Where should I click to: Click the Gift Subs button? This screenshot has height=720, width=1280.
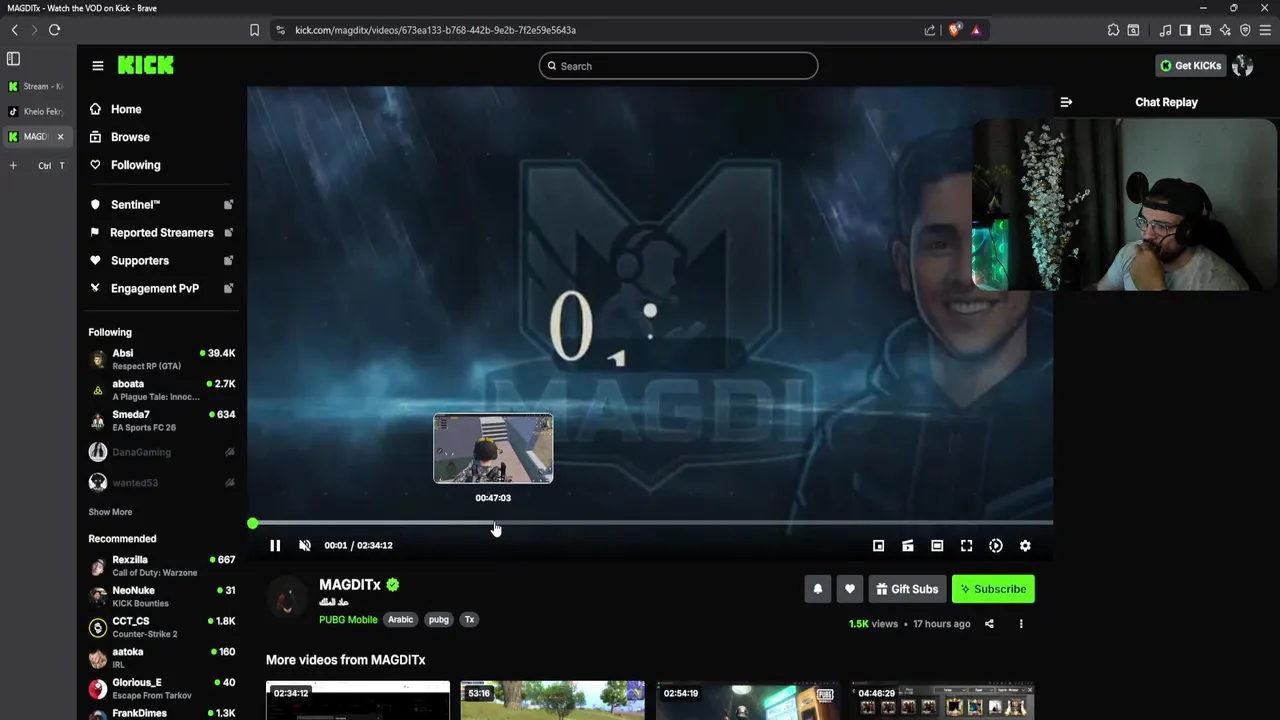point(907,589)
